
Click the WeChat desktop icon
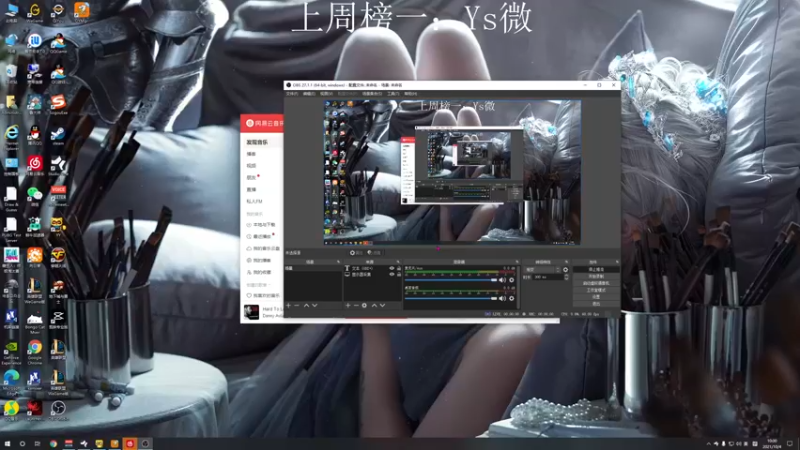pos(35,196)
